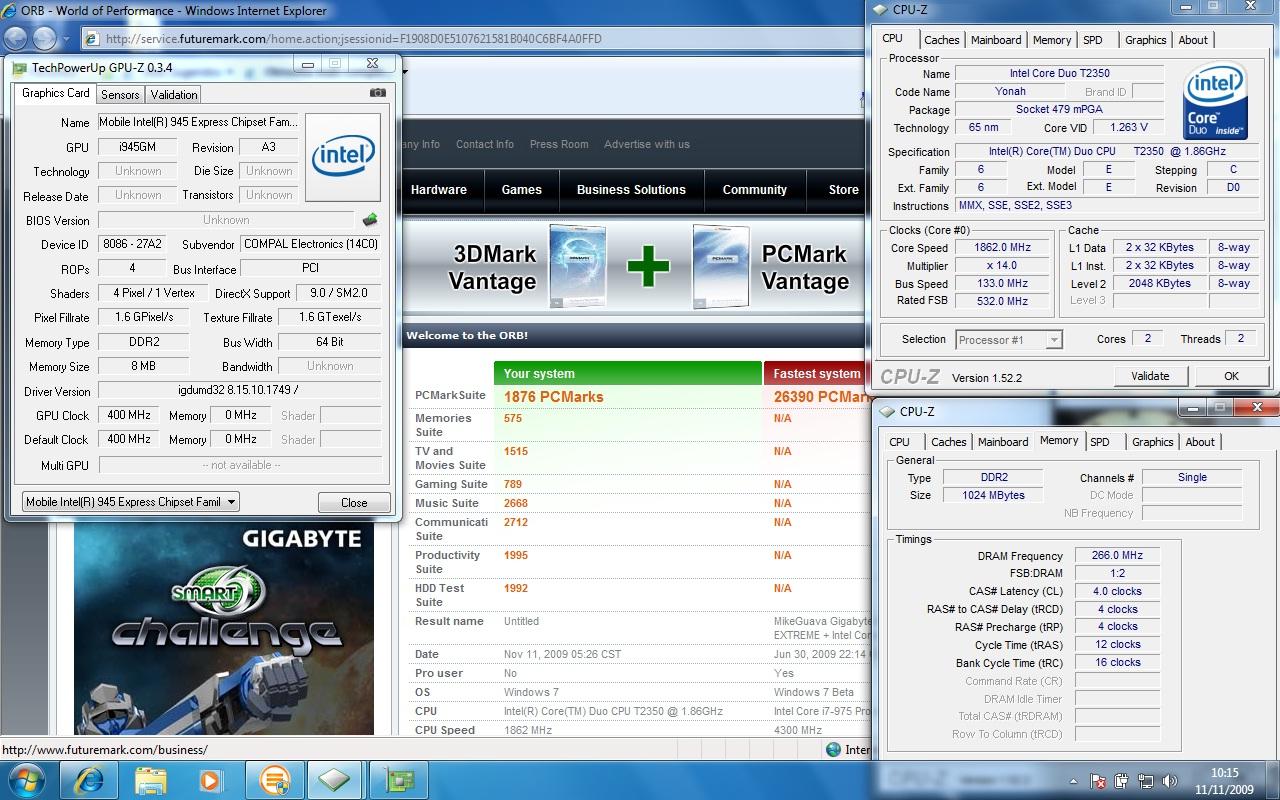Switch to the CPU-Z taskbar button
This screenshot has width=1280, height=800.
(x=335, y=779)
